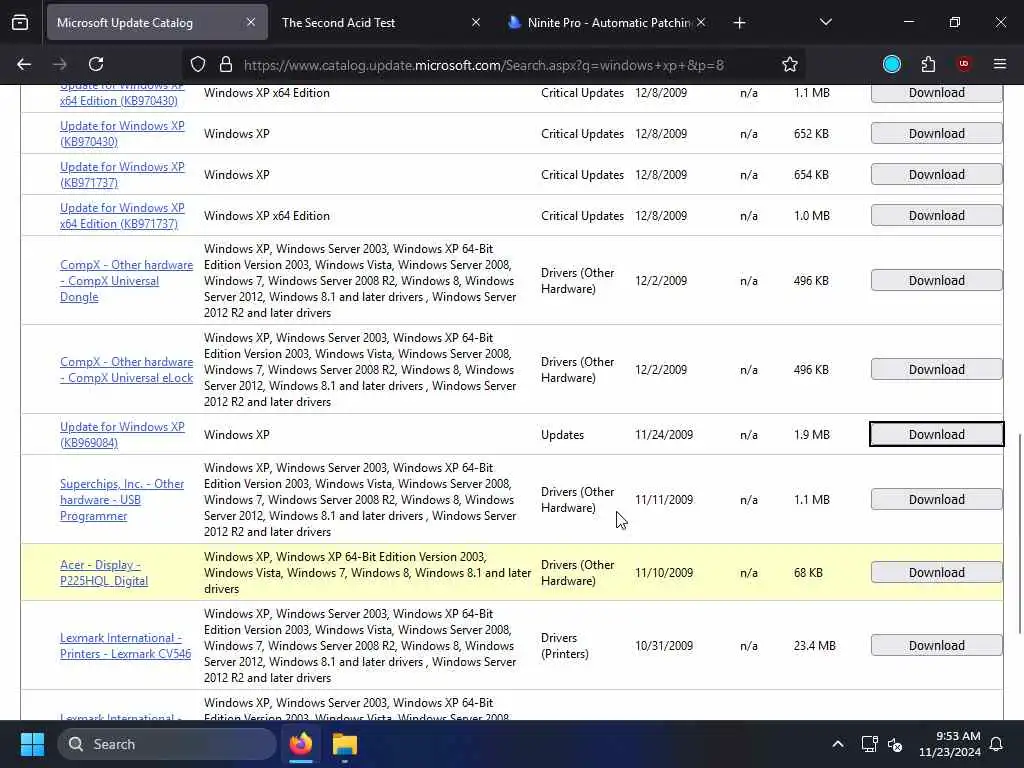Switch to Ninite Pro tab
Viewport: 1024px width, 768px height.
pyautogui.click(x=607, y=23)
